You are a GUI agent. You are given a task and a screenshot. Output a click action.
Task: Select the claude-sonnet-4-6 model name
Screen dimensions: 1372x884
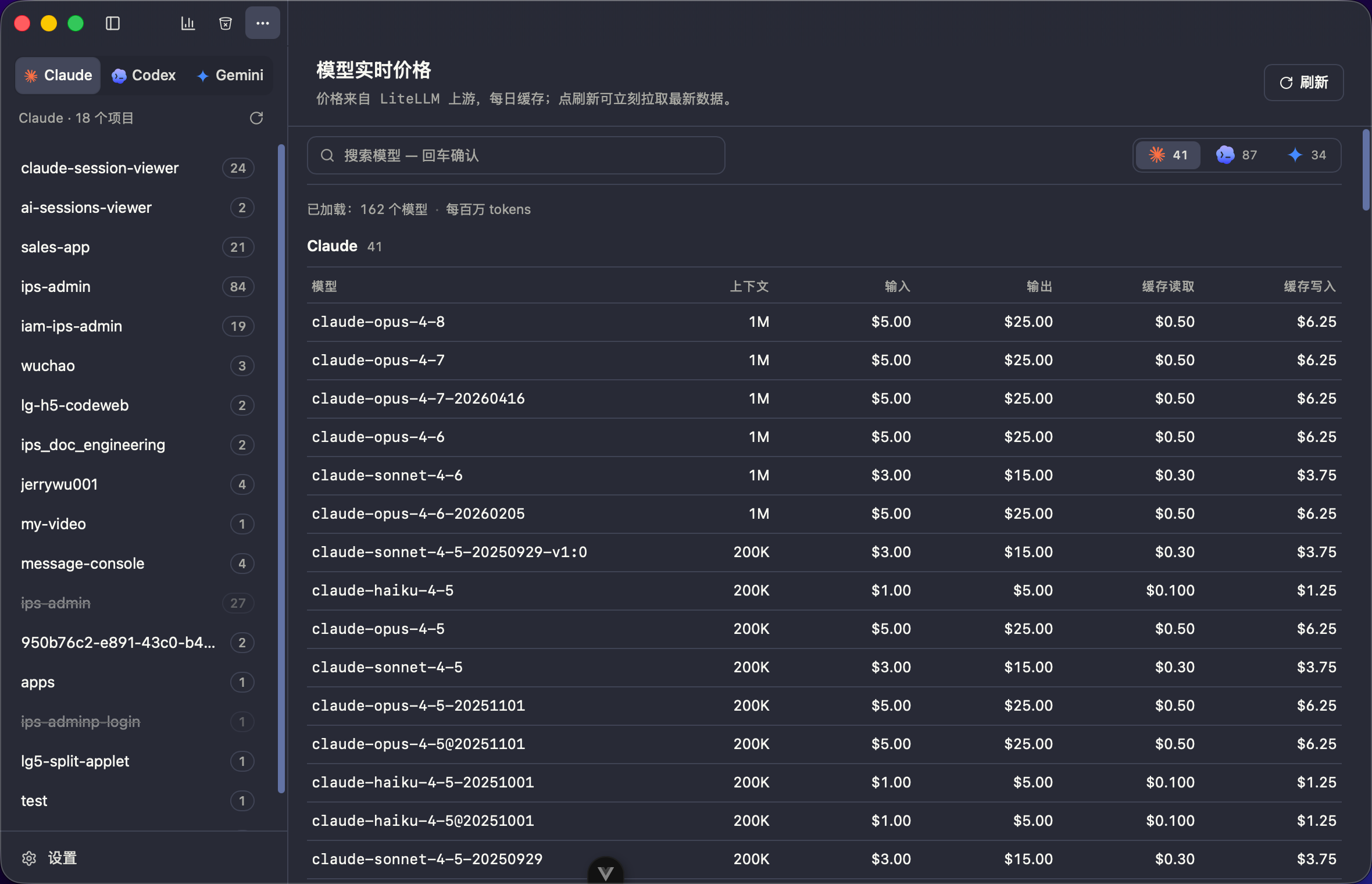pos(387,476)
